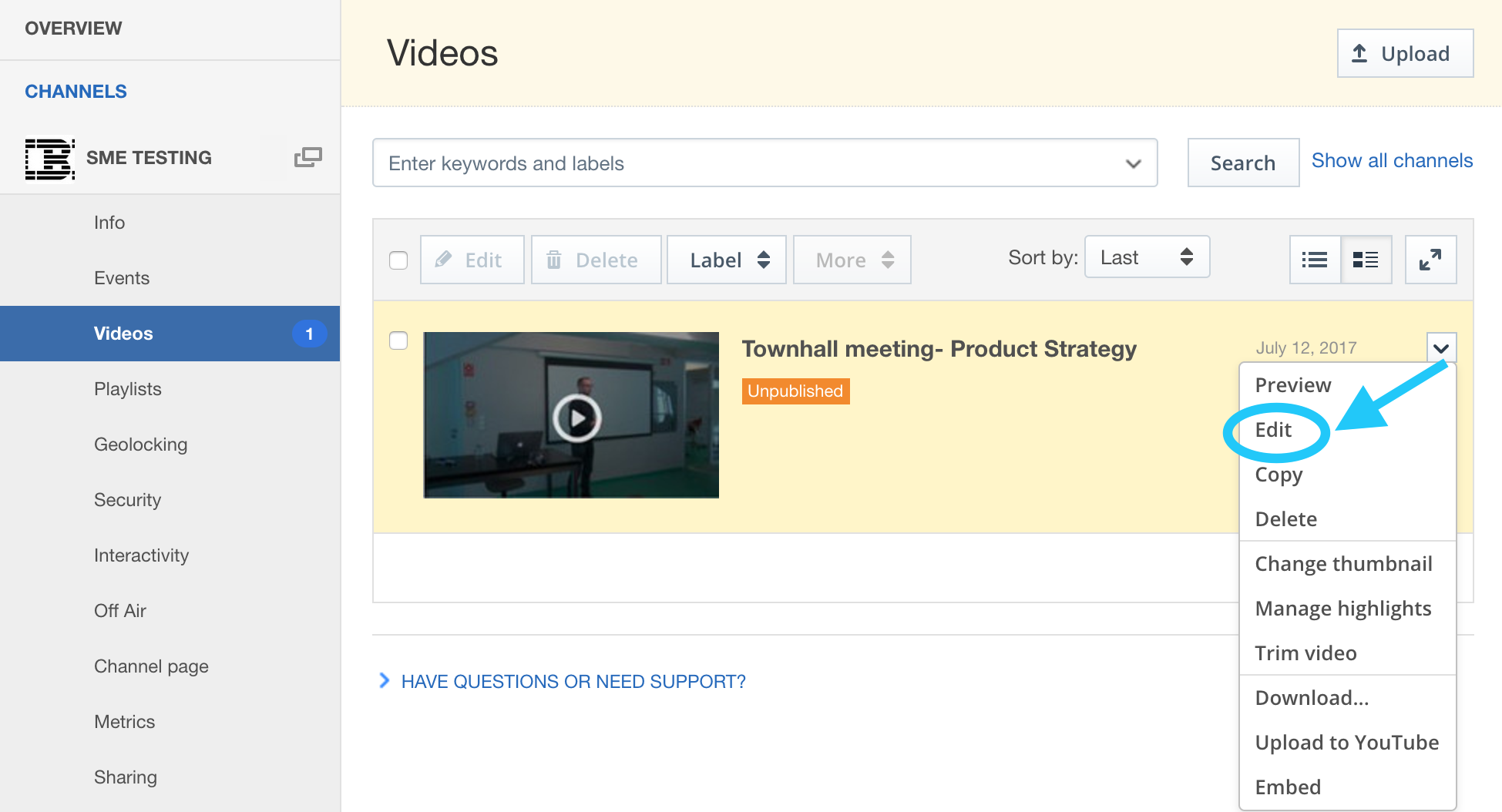1502x812 pixels.
Task: Expand the keywords search field chevron
Action: pyautogui.click(x=1132, y=163)
